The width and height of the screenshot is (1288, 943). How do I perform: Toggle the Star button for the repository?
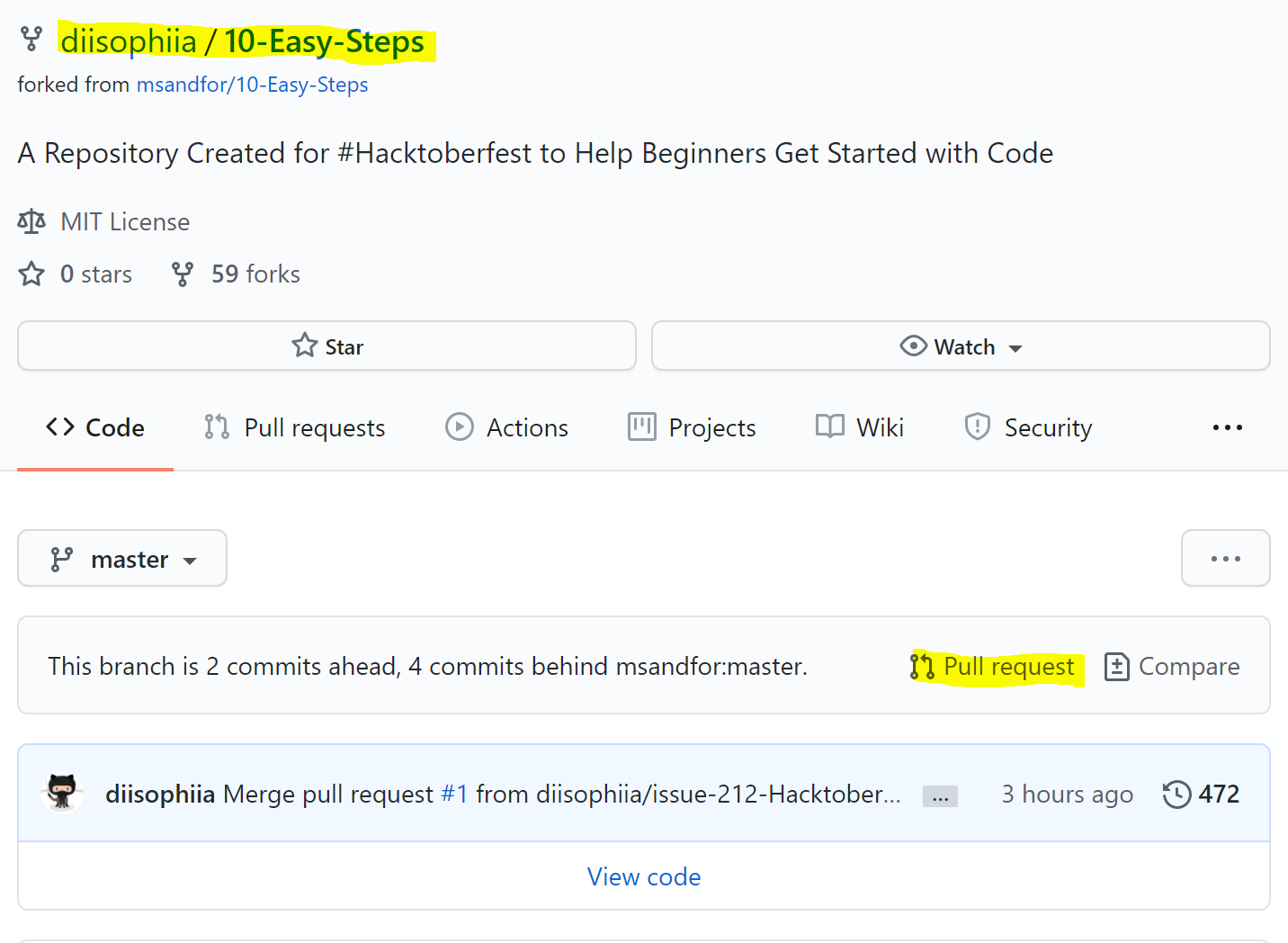point(327,346)
